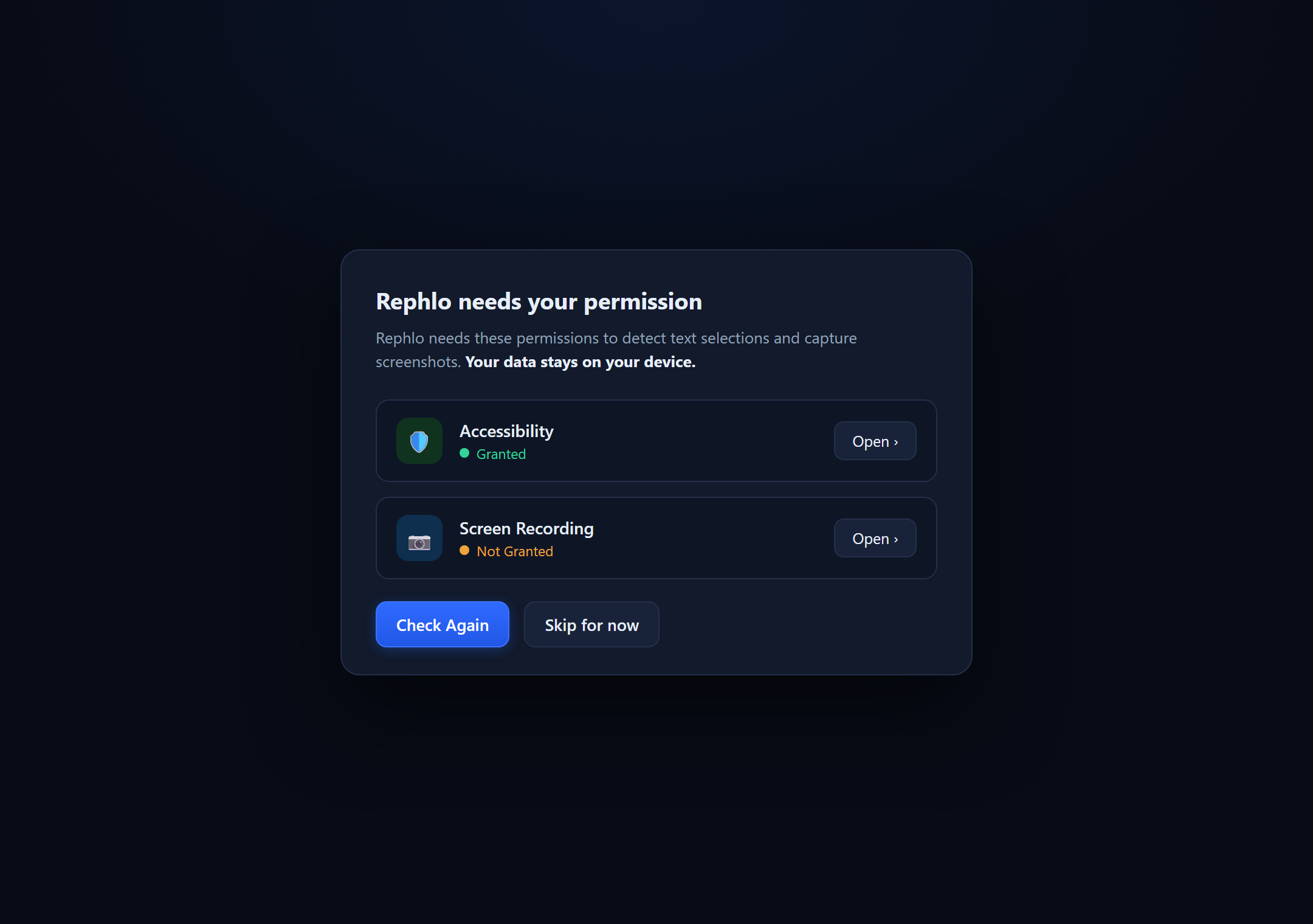The width and height of the screenshot is (1313, 924).
Task: Click the word 'Open' on Accessibility's button
Action: pos(870,442)
